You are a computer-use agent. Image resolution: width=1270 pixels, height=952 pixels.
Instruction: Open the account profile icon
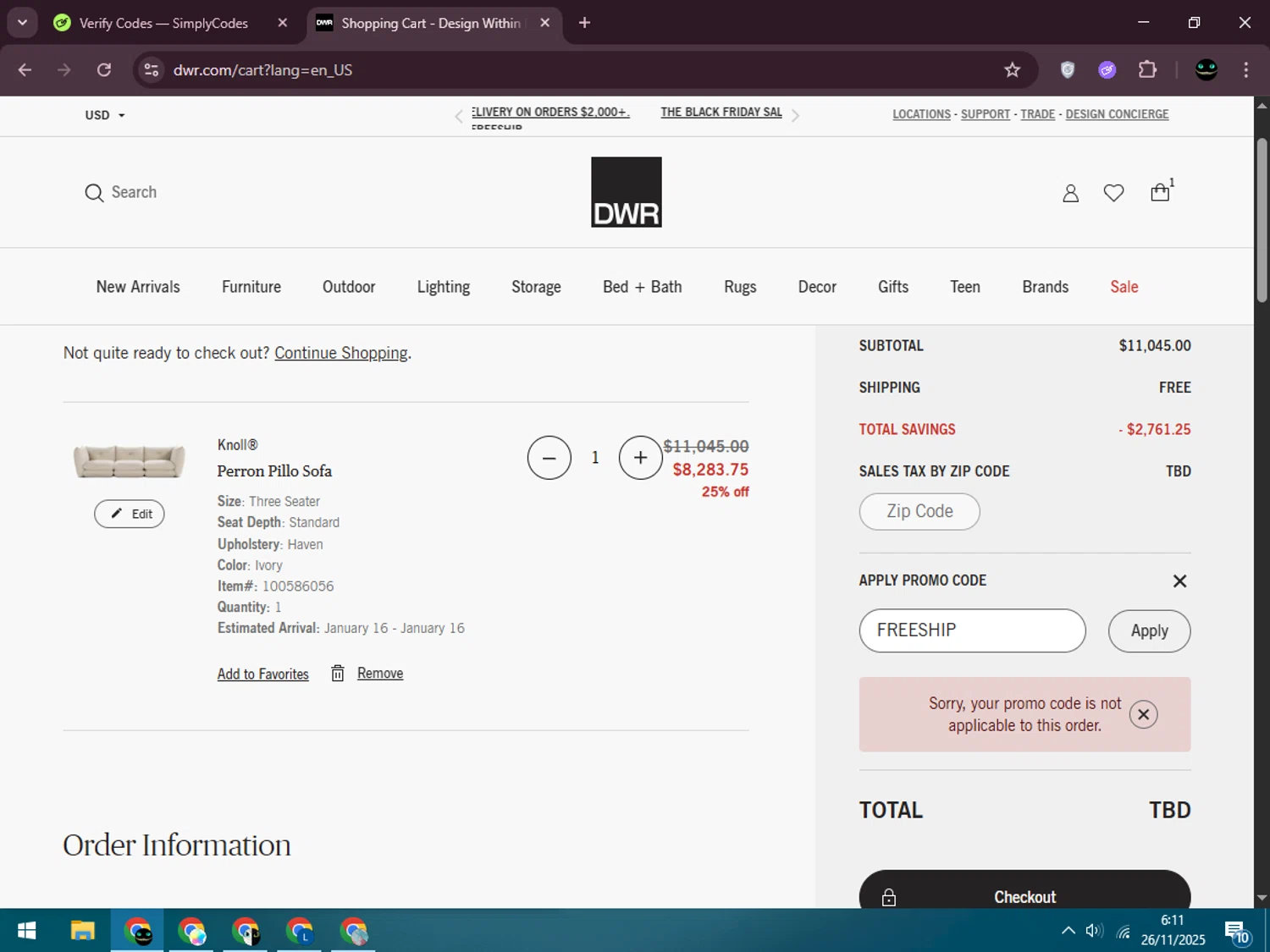point(1070,193)
